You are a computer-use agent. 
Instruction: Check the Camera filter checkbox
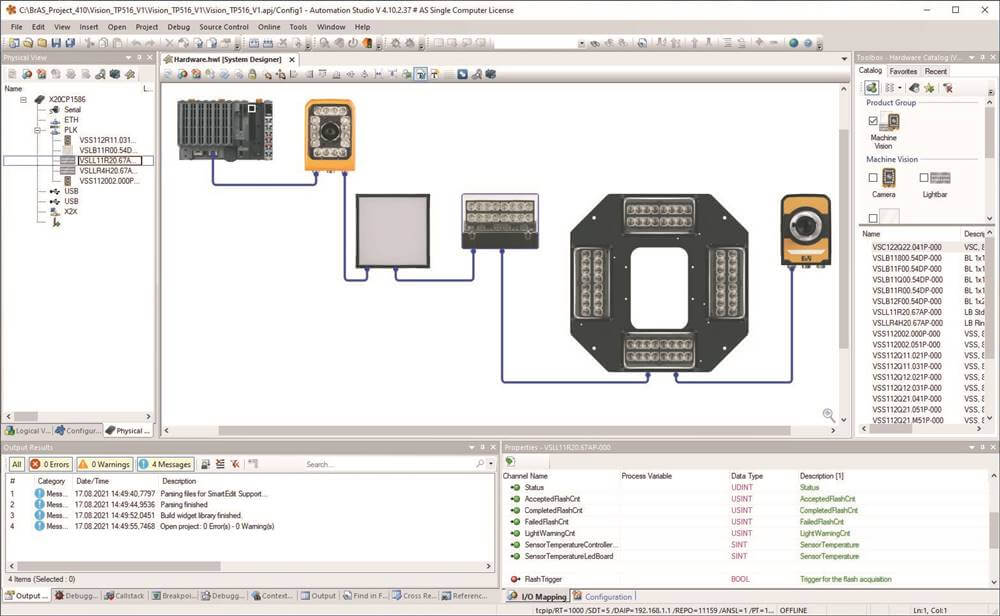coord(873,177)
